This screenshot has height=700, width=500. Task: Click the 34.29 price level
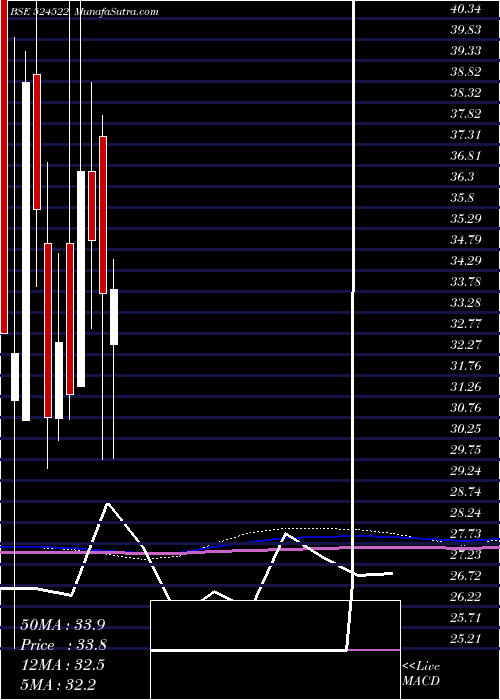(466, 261)
